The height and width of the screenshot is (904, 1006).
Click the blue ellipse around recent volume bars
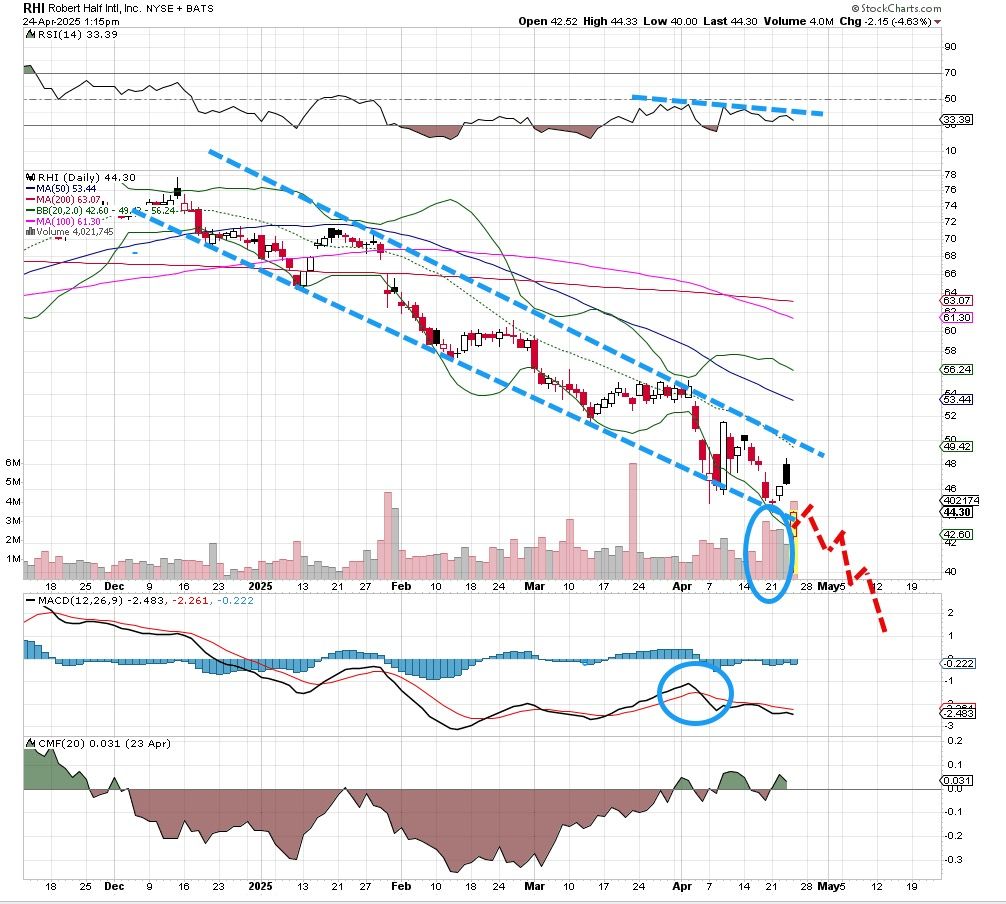[x=769, y=553]
